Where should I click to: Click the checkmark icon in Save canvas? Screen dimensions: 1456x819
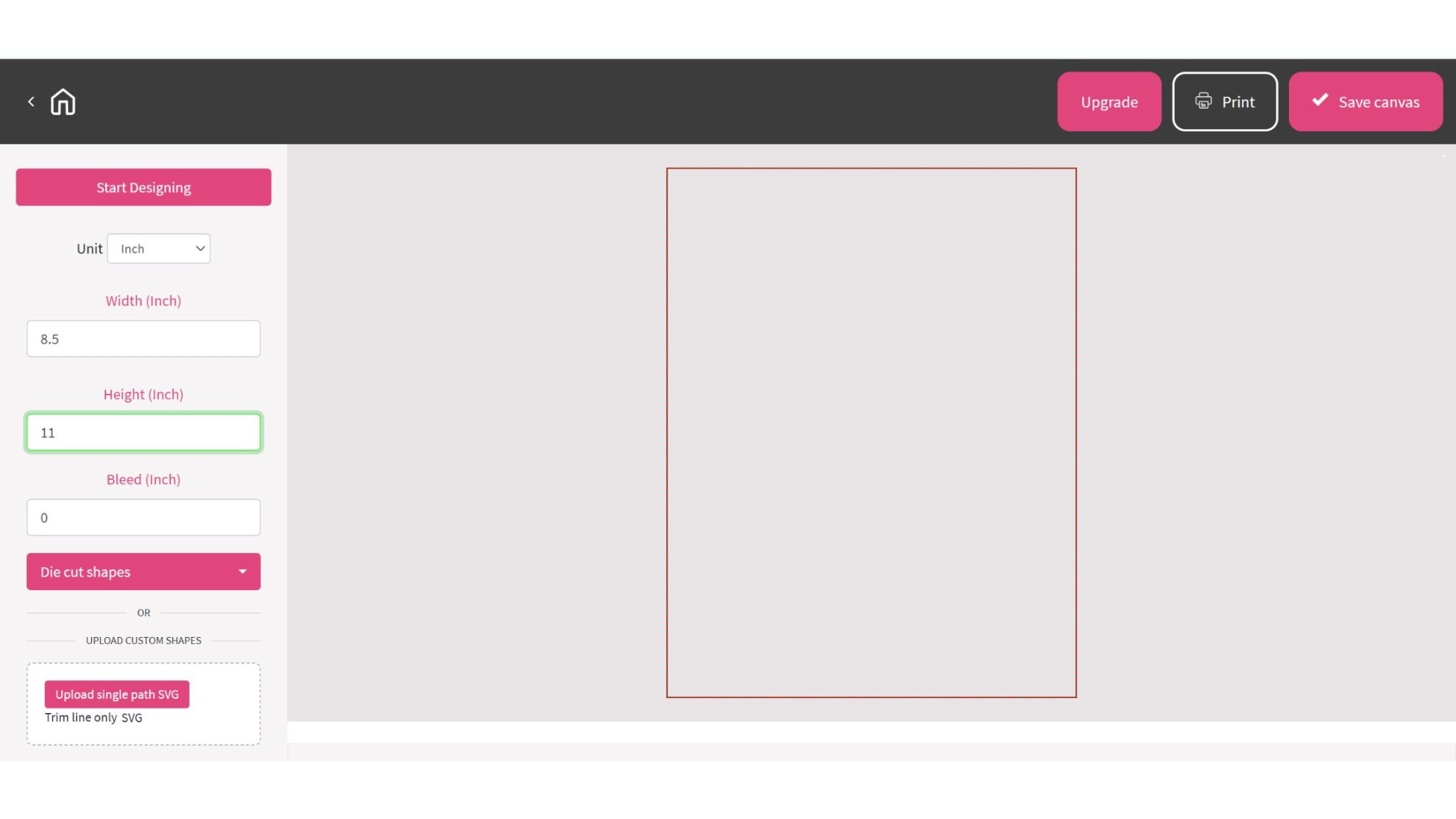(1320, 100)
